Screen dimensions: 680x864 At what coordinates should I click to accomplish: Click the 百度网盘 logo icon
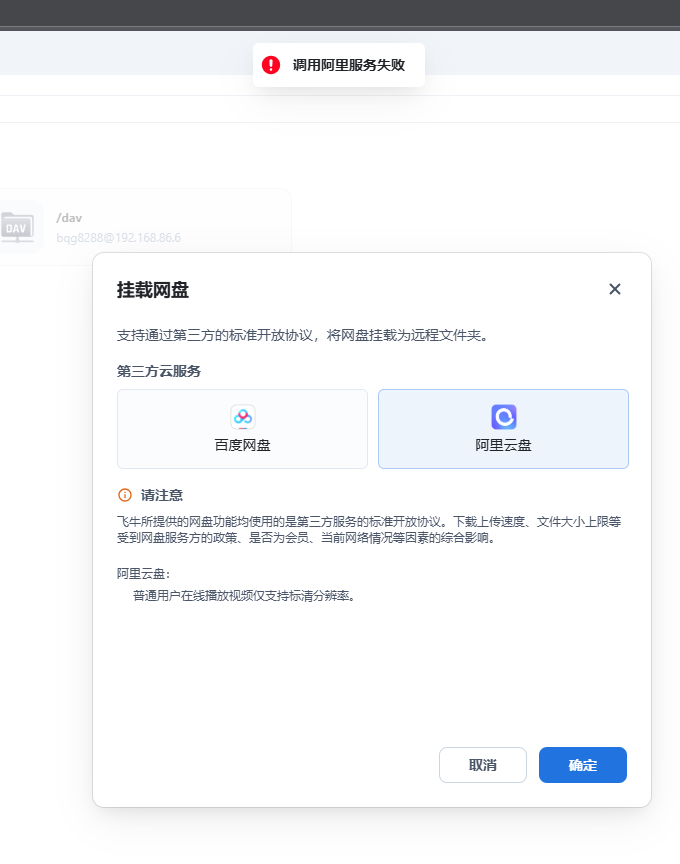[x=242, y=417]
